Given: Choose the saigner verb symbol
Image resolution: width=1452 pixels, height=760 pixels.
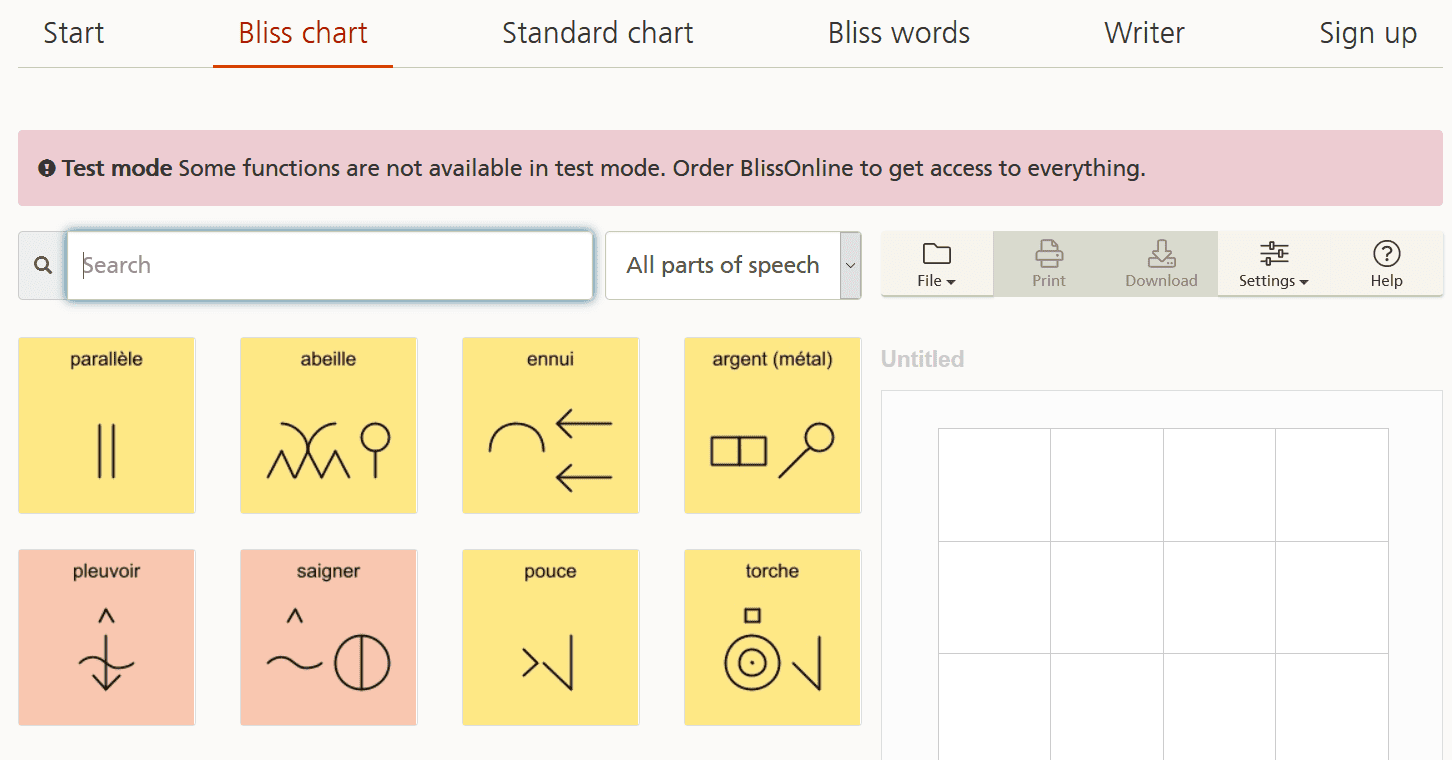Looking at the screenshot, I should 329,637.
